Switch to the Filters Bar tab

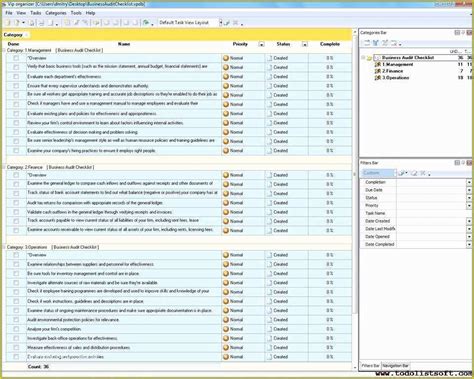pos(370,366)
